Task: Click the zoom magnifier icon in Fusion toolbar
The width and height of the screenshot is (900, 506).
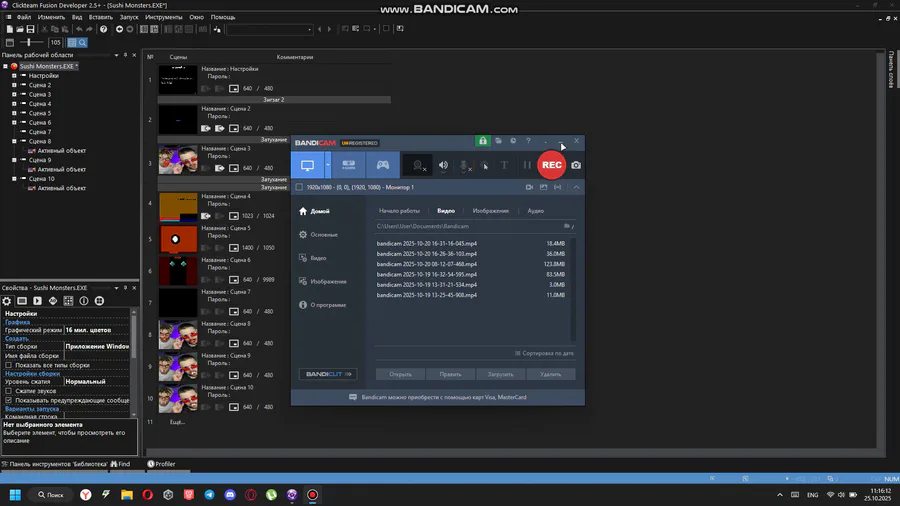Action: (83, 42)
